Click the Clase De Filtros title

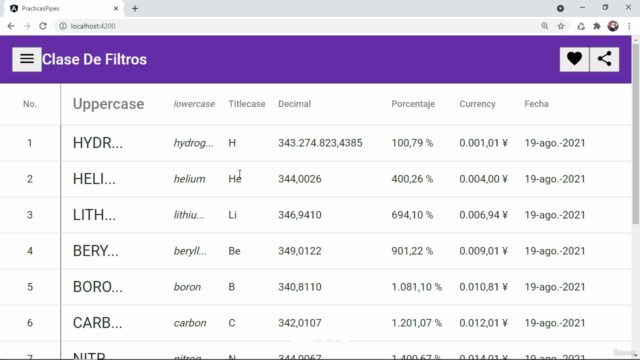pos(94,60)
